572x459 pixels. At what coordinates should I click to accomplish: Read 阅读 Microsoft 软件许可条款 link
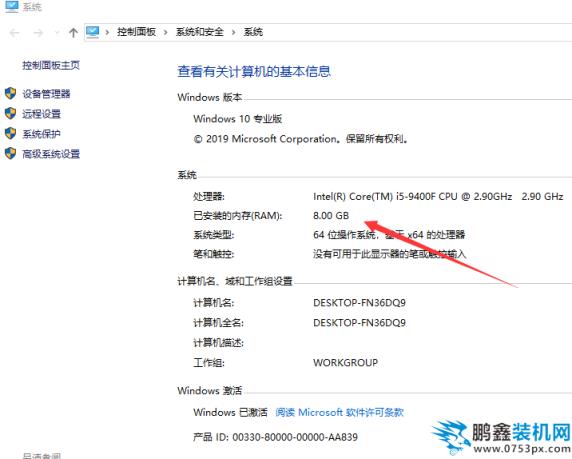click(339, 412)
